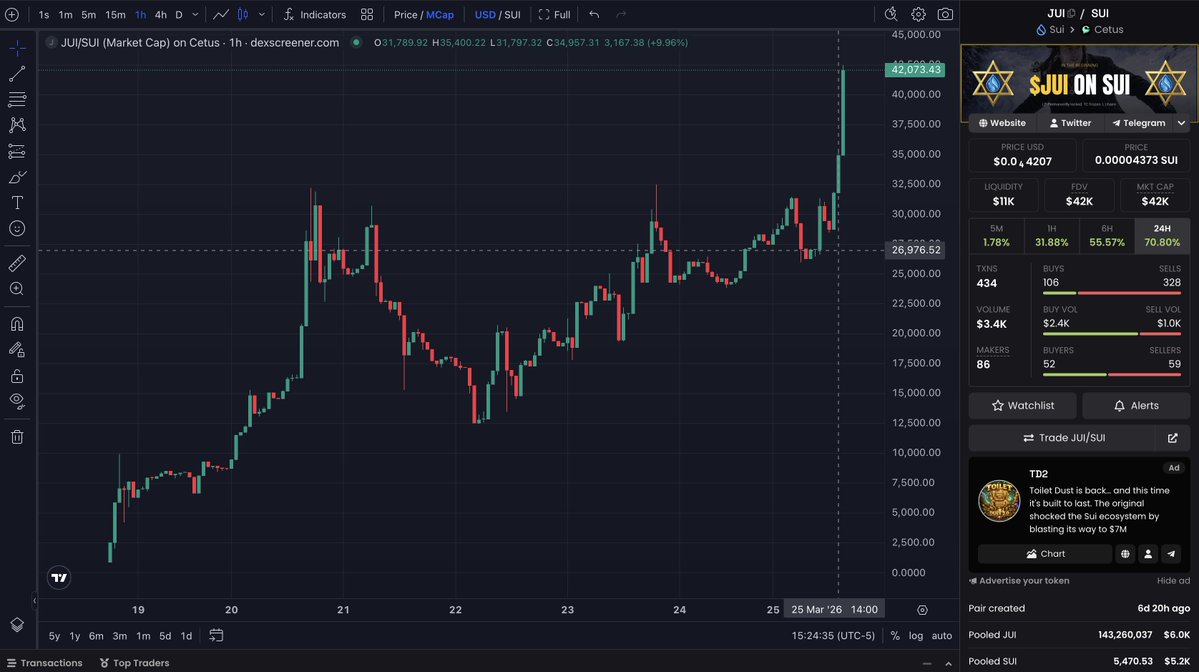Open the token Website link

[x=1002, y=123]
